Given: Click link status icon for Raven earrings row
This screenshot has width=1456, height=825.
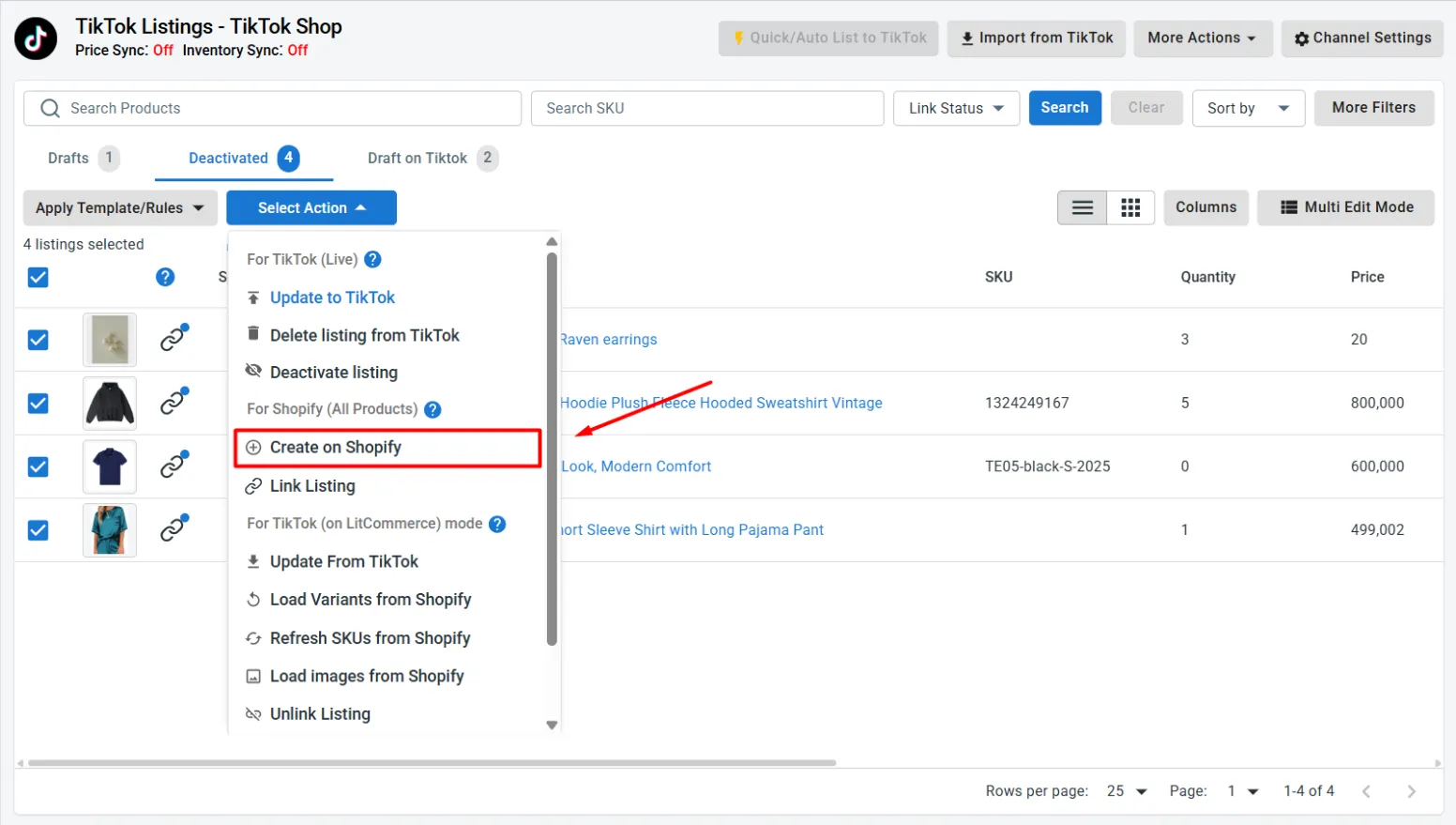Looking at the screenshot, I should click(174, 338).
